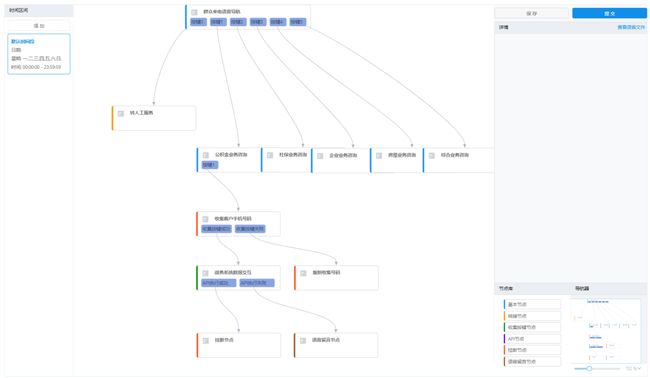
Task: Select 收集按键节点 in the node library
Action: (532, 327)
